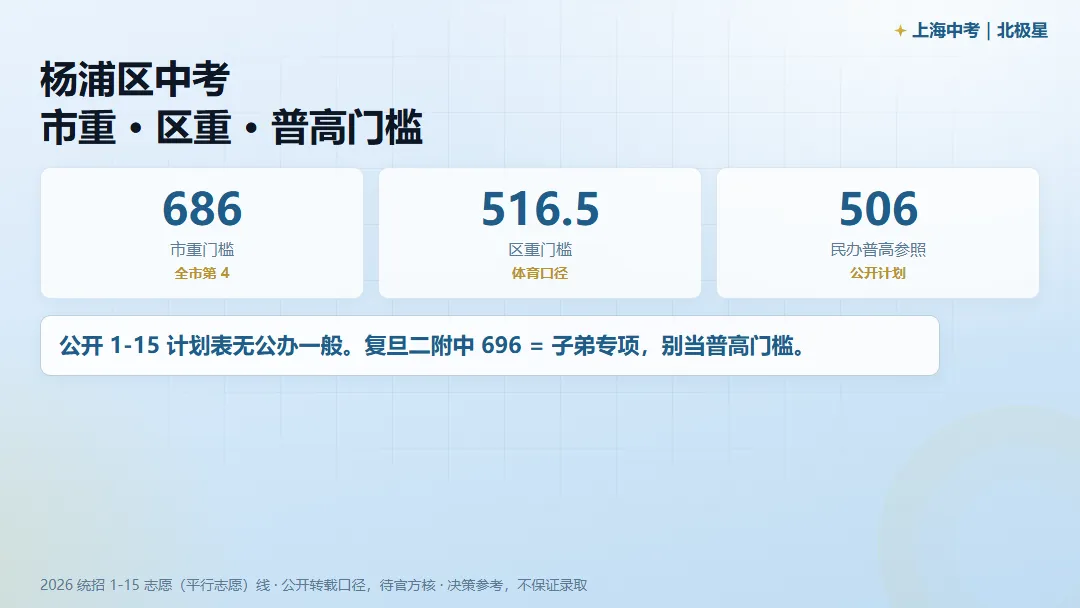The image size is (1080, 608).
Task: Click the gold star icon beside 上海中考
Action: [900, 31]
